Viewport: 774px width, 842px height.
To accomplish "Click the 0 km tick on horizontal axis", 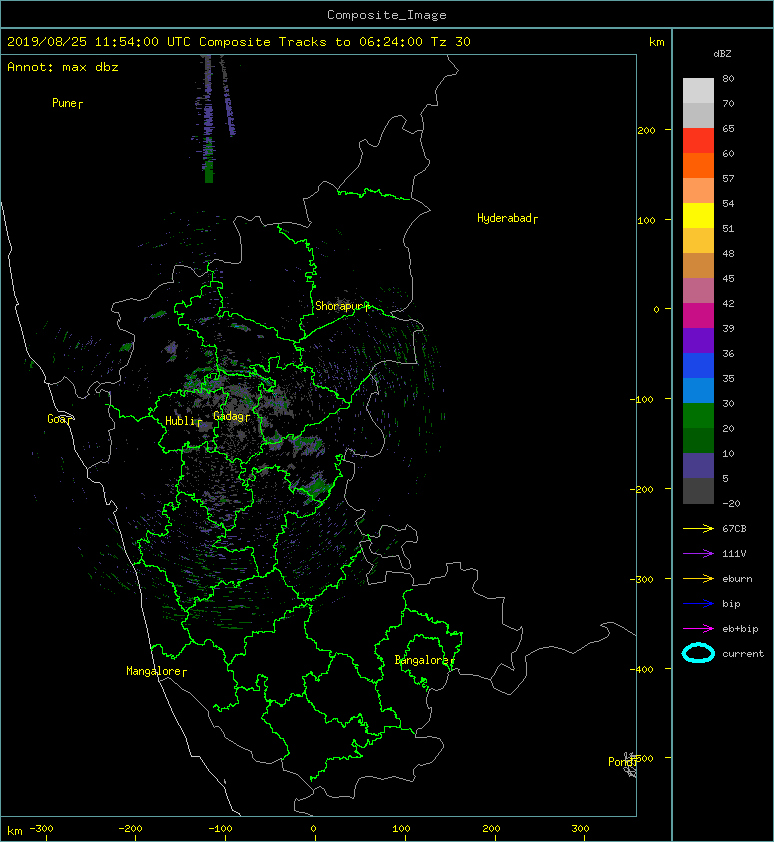I will [x=314, y=829].
